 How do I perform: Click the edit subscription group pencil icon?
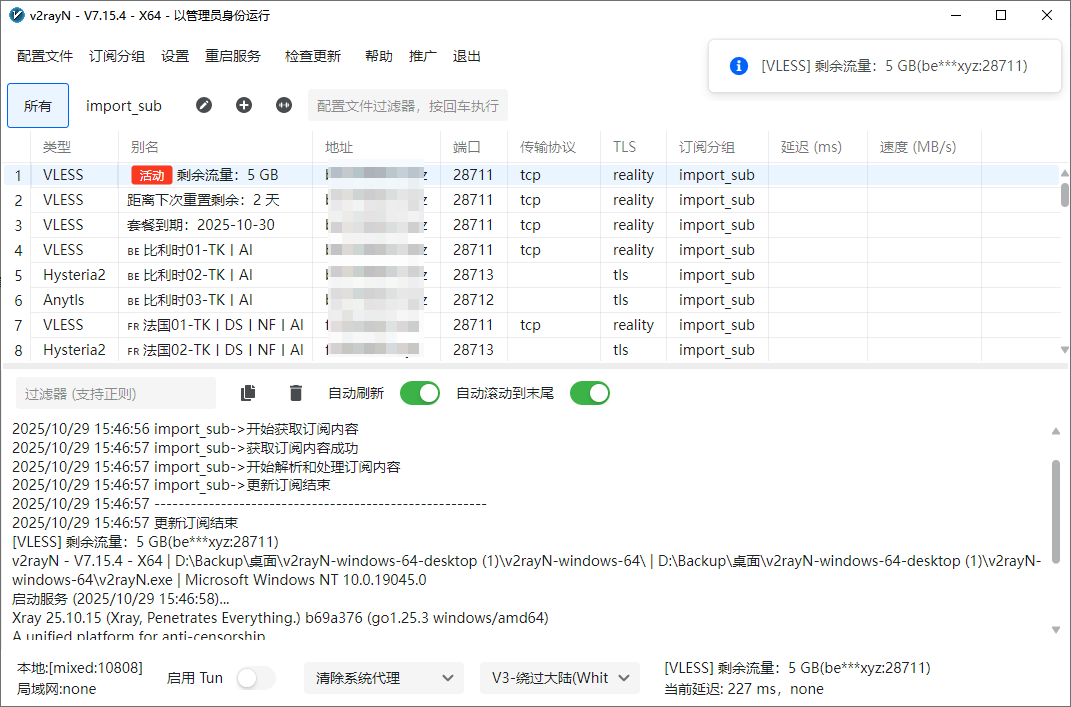204,105
